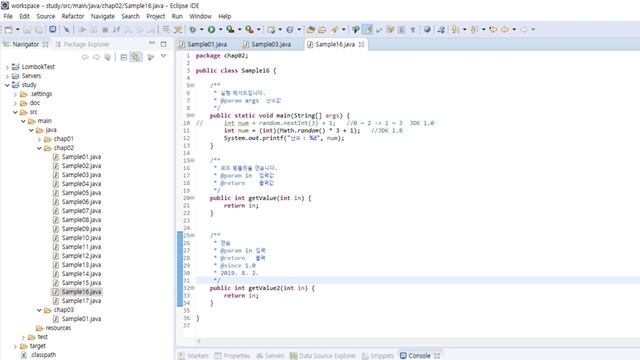Click the Open Task icon
The image size is (640, 360).
tap(322, 29)
